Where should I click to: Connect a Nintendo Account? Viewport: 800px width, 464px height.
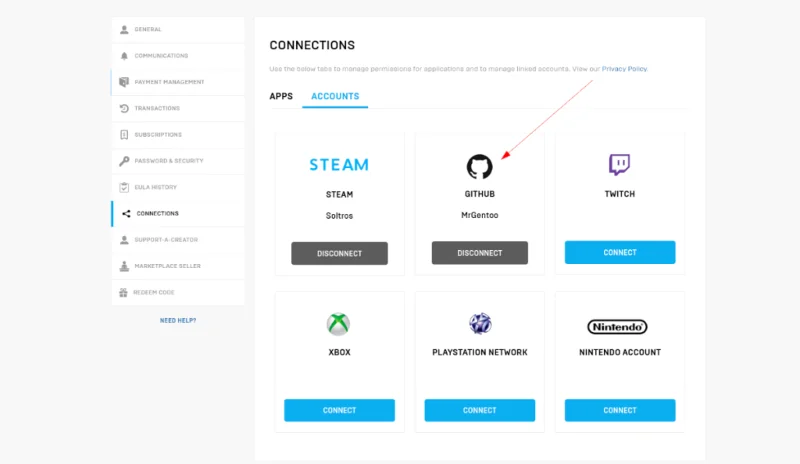[620, 410]
